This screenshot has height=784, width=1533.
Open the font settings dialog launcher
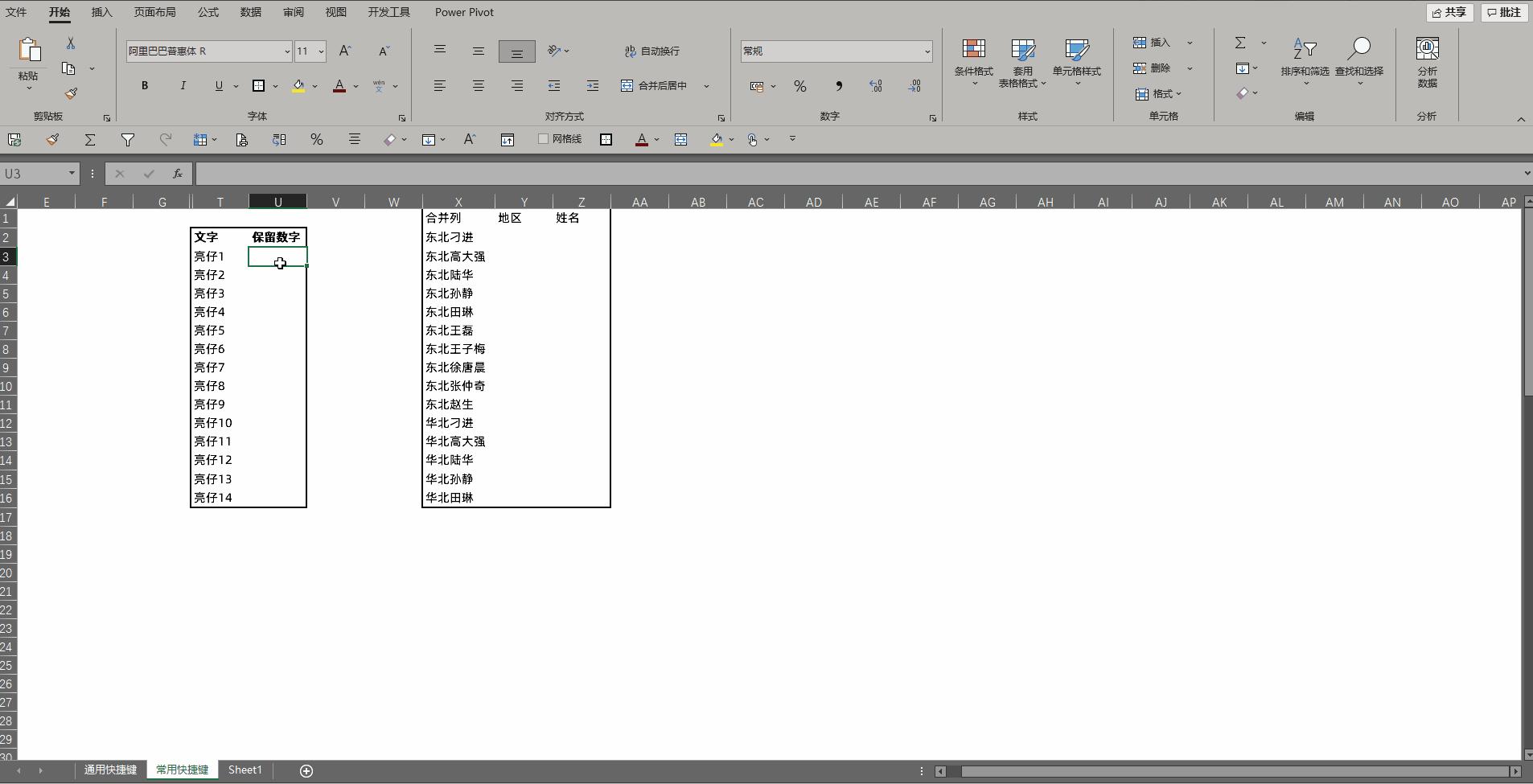point(402,118)
